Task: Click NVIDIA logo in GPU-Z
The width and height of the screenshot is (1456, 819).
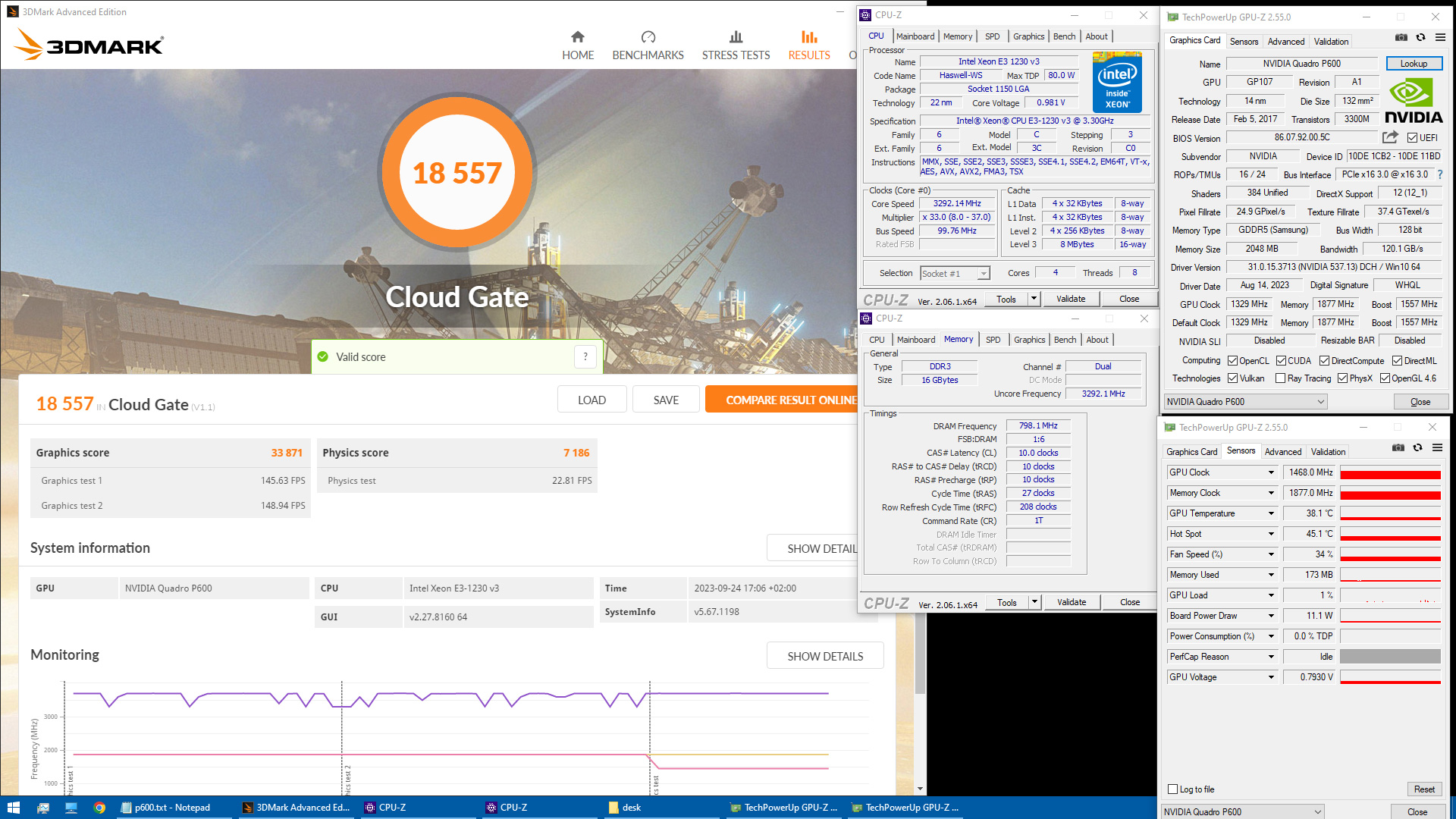Action: point(1414,101)
